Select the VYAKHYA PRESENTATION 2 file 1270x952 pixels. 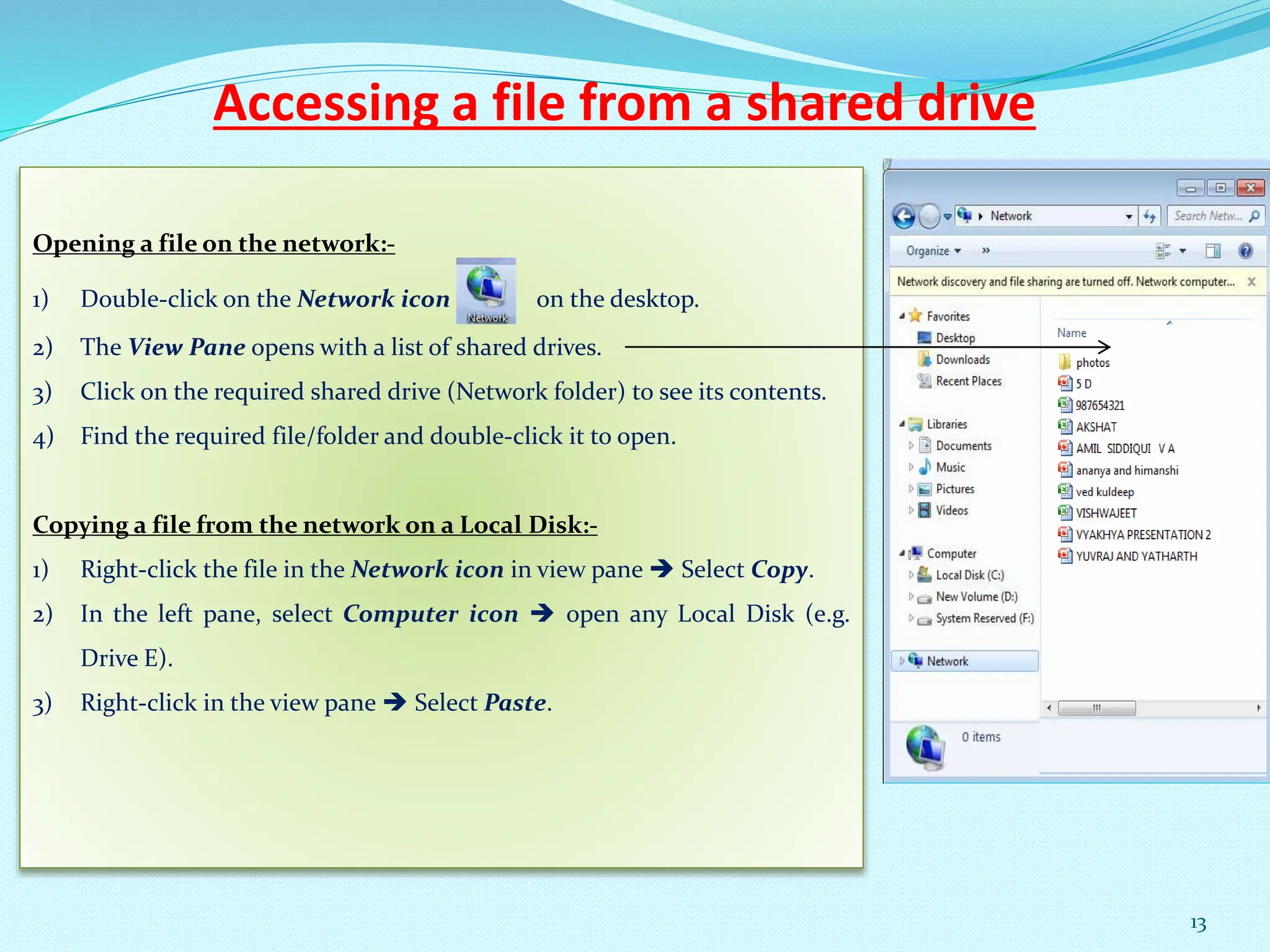coord(1142,535)
